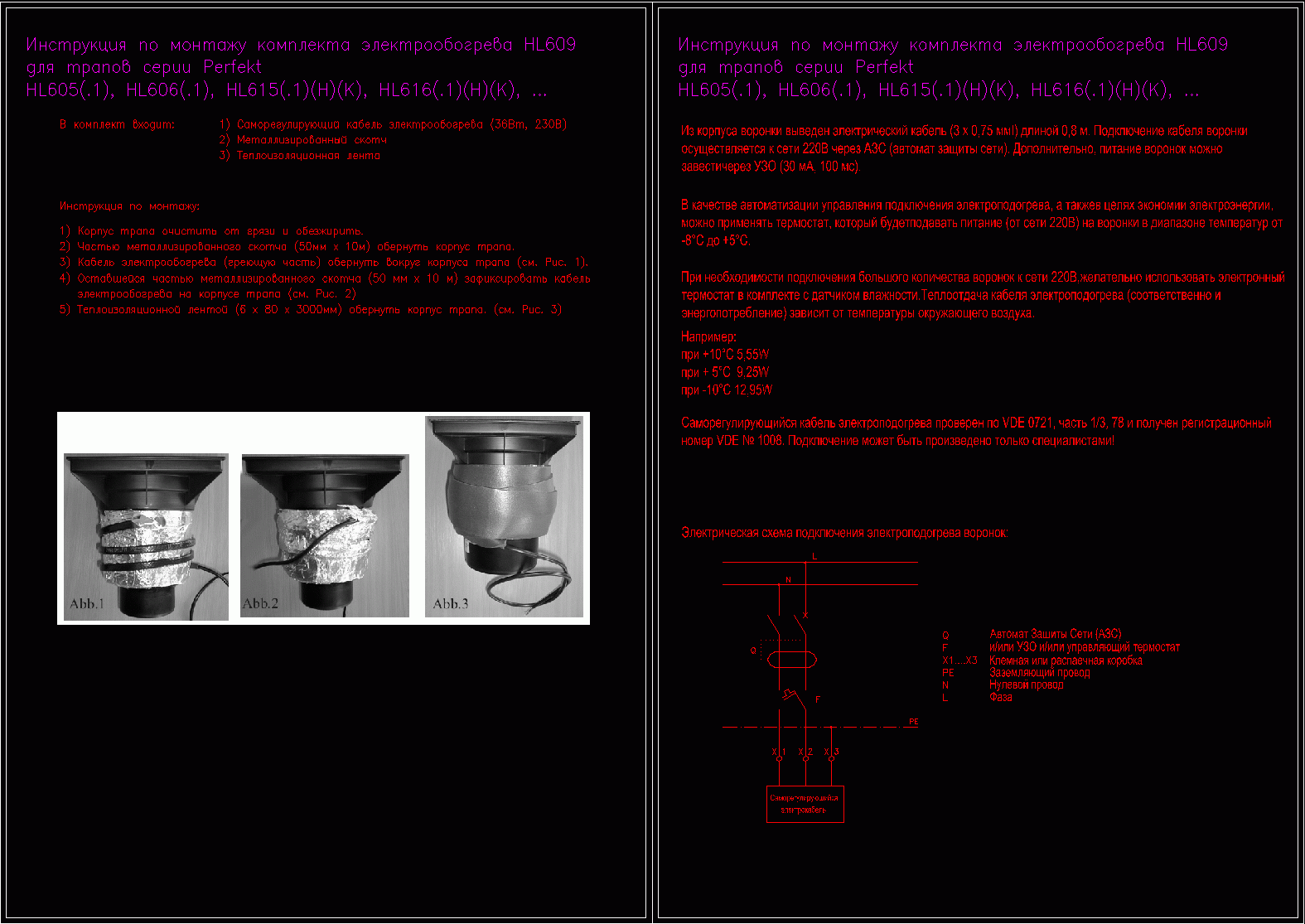
Task: Select the Abb.3 photo with thermal insulation
Action: 504,516
